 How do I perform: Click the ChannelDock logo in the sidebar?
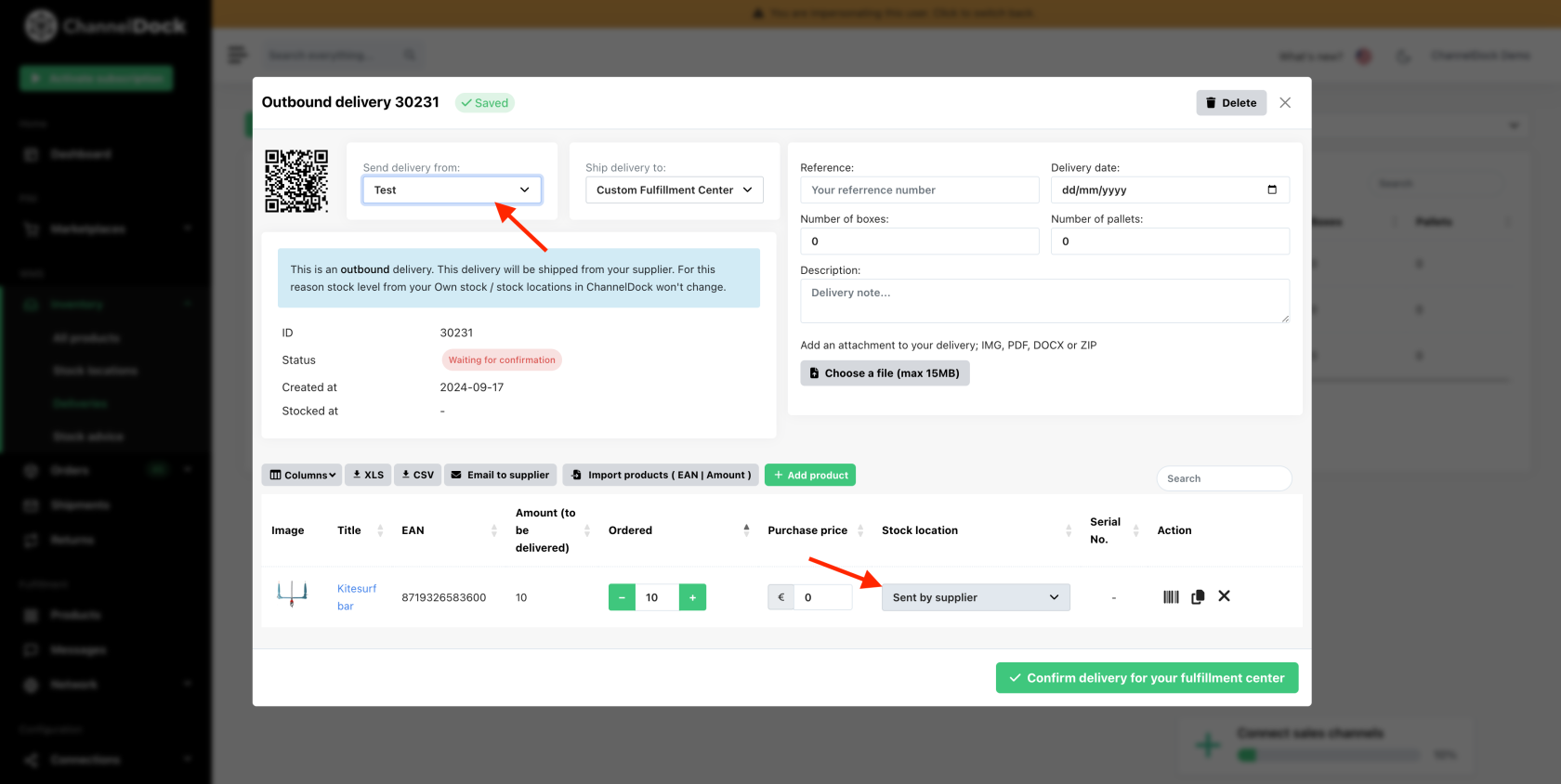point(105,26)
